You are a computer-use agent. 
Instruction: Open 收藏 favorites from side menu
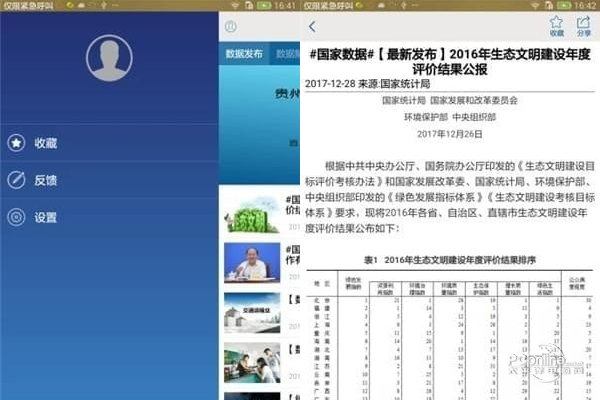point(109,143)
